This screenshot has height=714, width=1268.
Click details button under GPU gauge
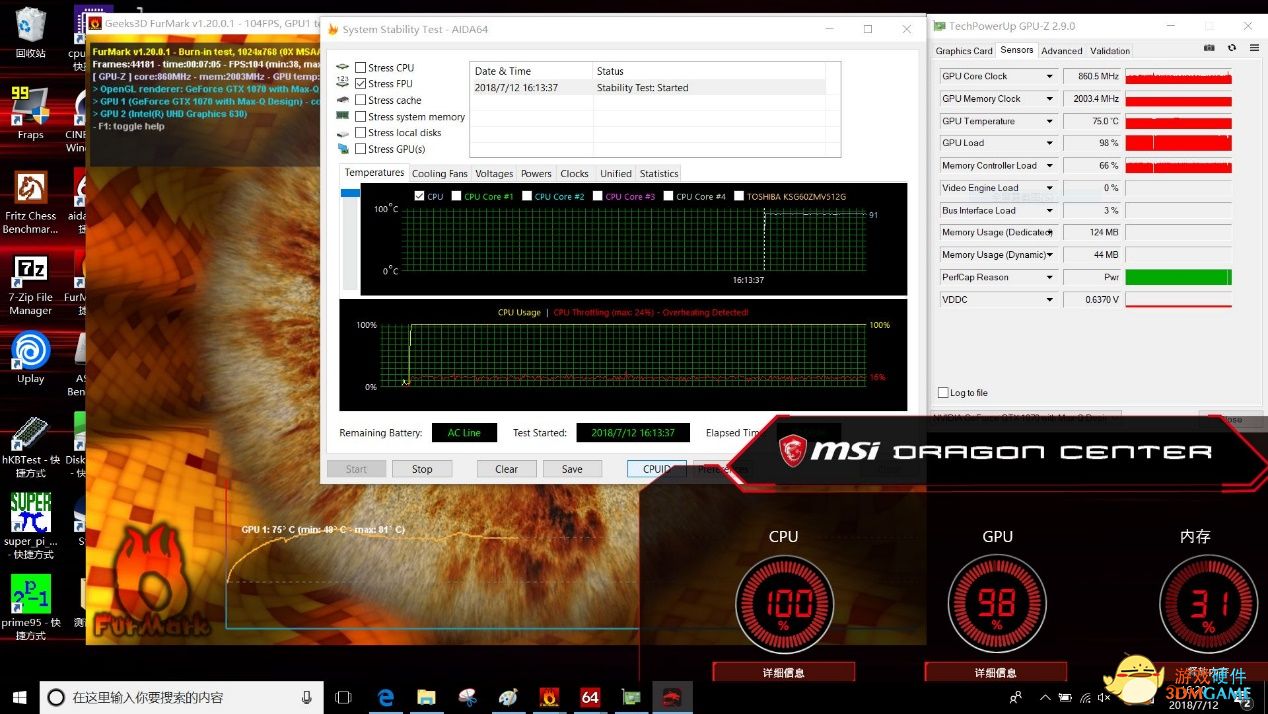996,673
